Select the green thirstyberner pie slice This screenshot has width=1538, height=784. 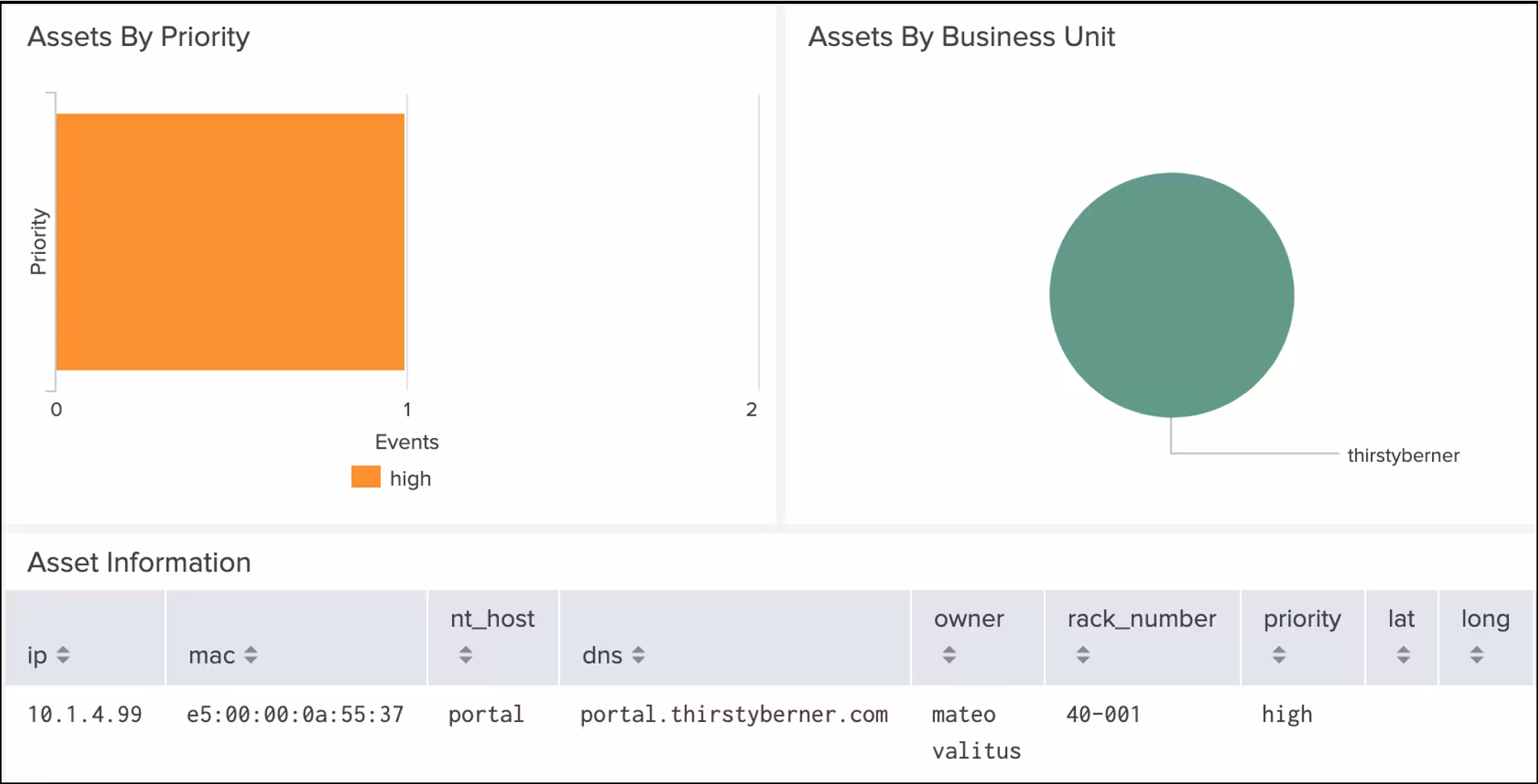[1171, 295]
